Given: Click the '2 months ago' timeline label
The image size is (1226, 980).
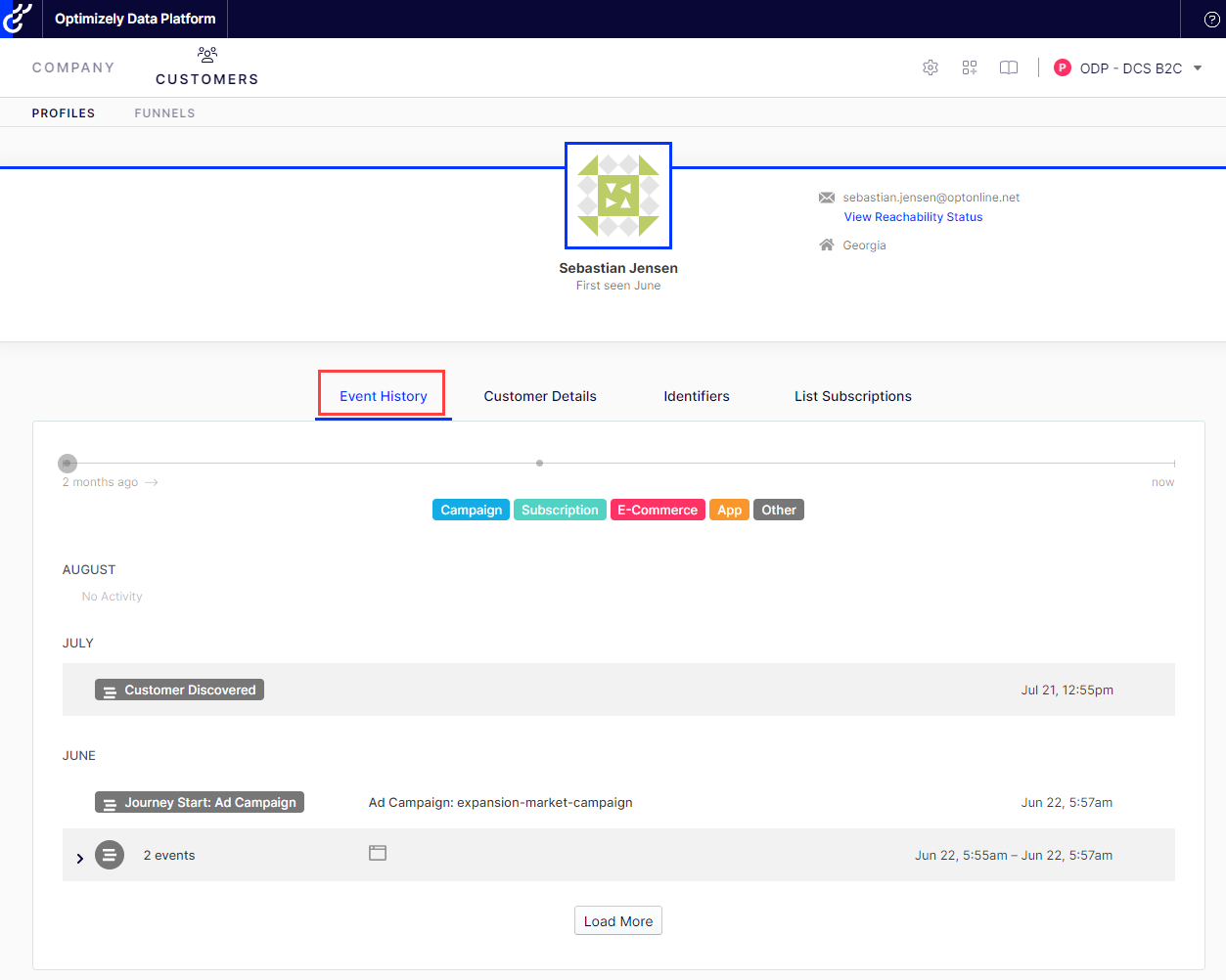Looking at the screenshot, I should pyautogui.click(x=101, y=482).
